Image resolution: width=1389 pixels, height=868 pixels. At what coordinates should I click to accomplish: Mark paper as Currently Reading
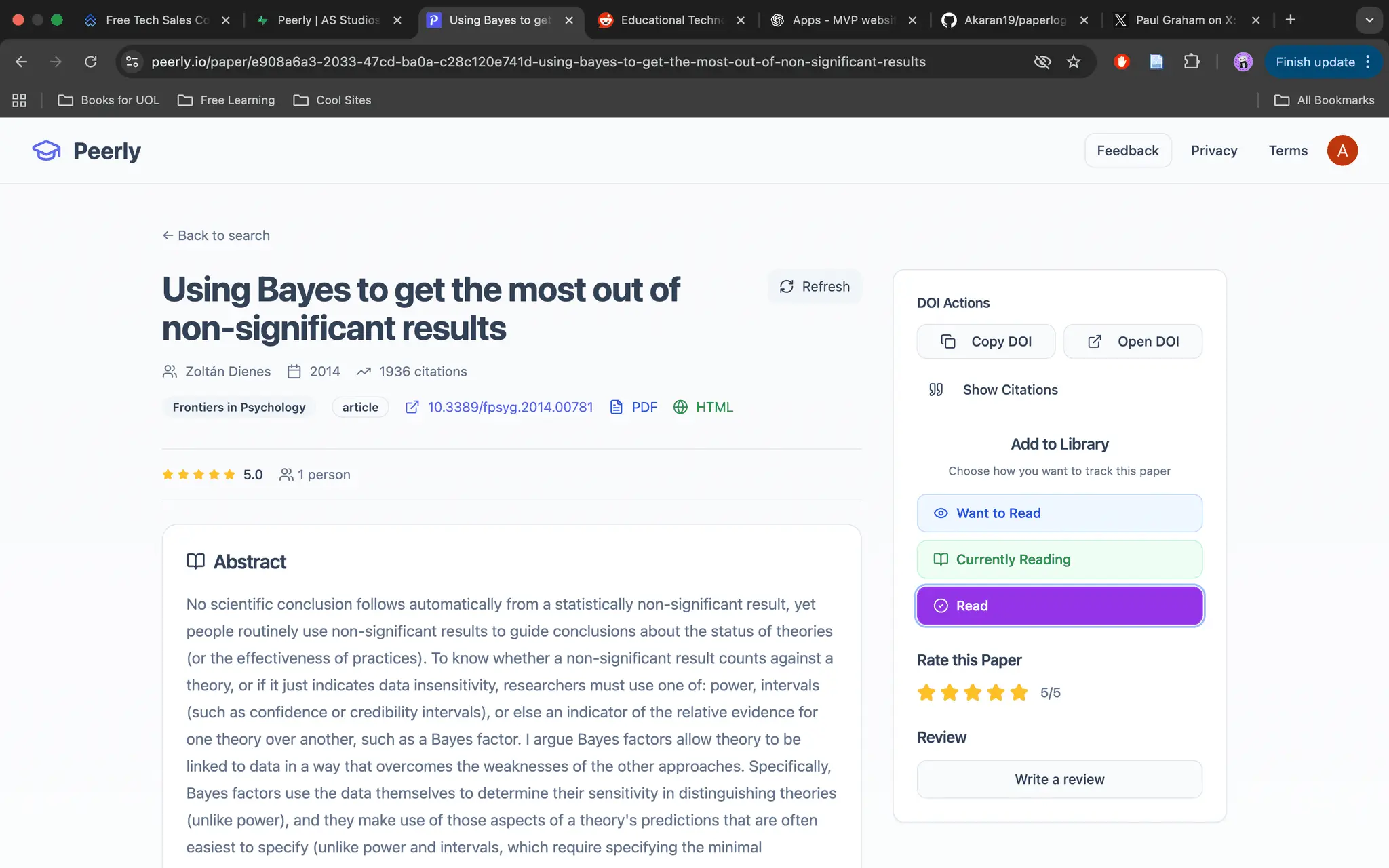point(1059,559)
